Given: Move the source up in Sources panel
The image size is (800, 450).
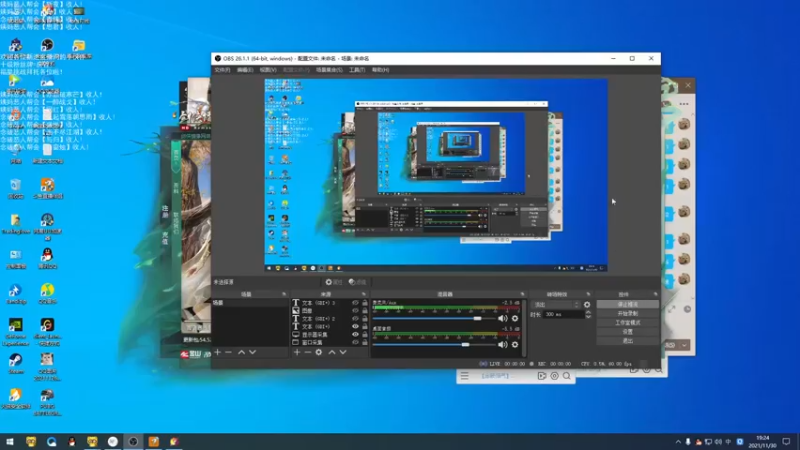Looking at the screenshot, I should click(x=332, y=352).
